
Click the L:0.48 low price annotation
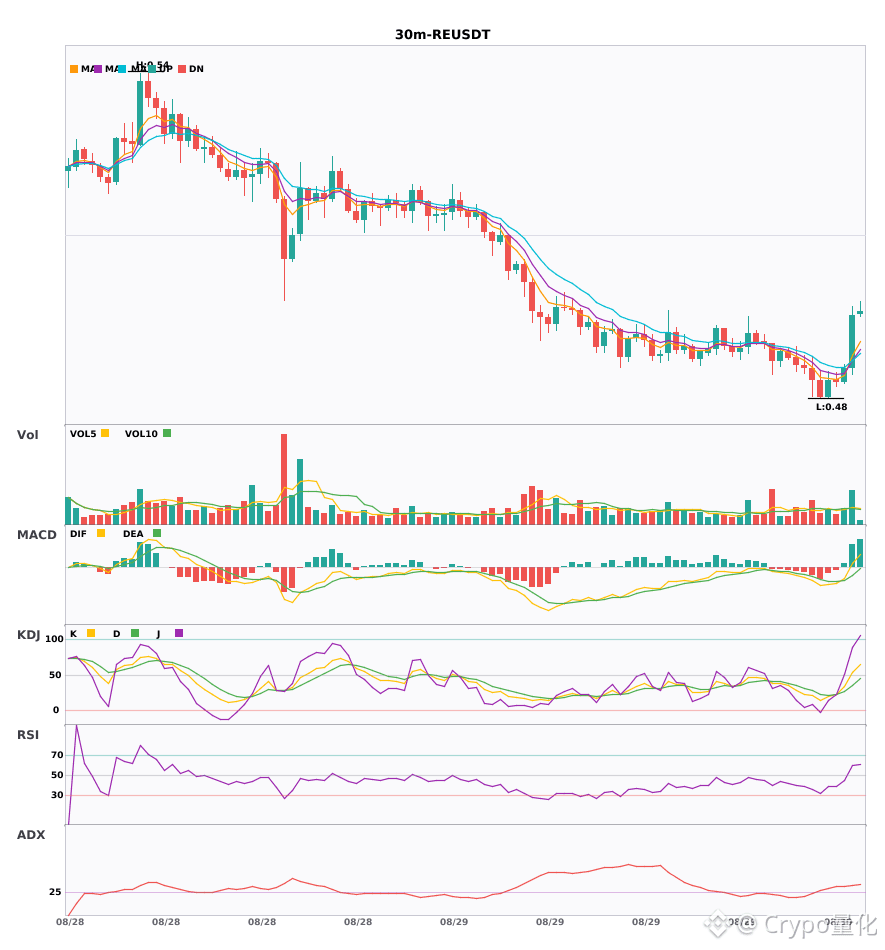coord(832,407)
